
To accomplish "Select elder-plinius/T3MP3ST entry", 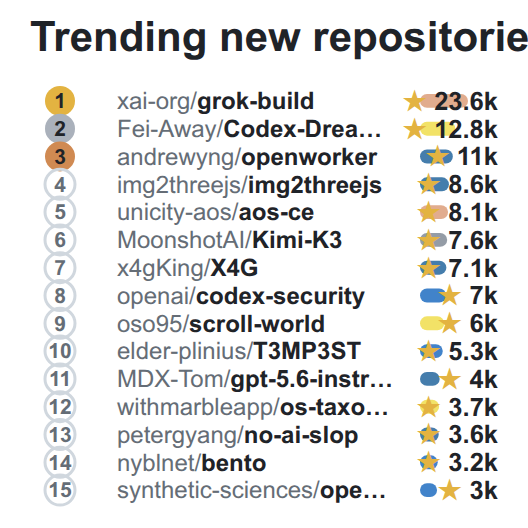I will (x=239, y=351).
